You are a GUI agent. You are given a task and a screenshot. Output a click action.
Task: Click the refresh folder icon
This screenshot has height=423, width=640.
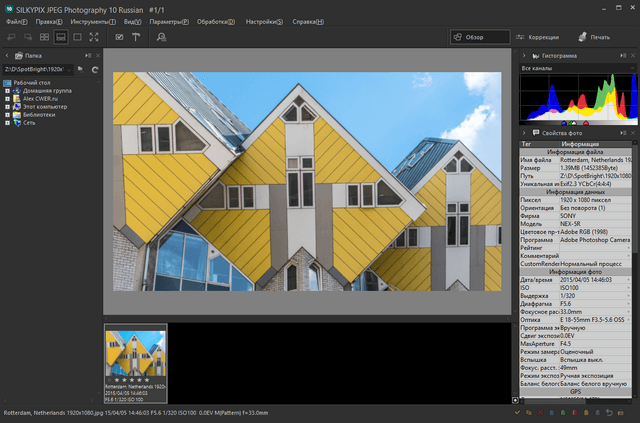pyautogui.click(x=94, y=69)
